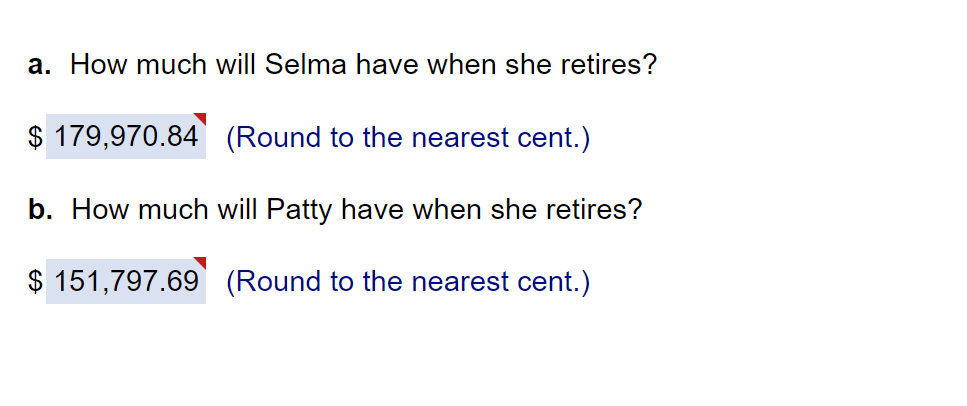Click the second 'Round to the nearest cent' hint

tap(408, 281)
